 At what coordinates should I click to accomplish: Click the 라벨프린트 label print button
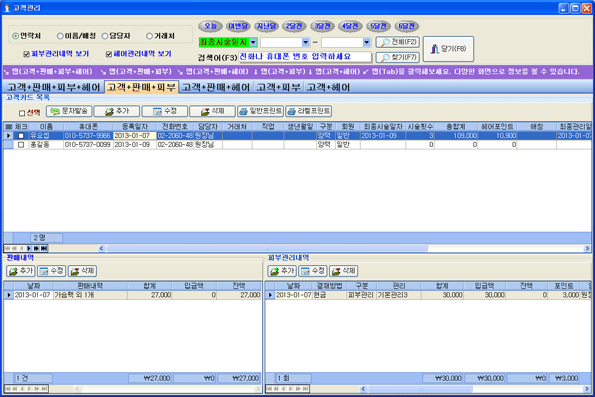pos(309,111)
